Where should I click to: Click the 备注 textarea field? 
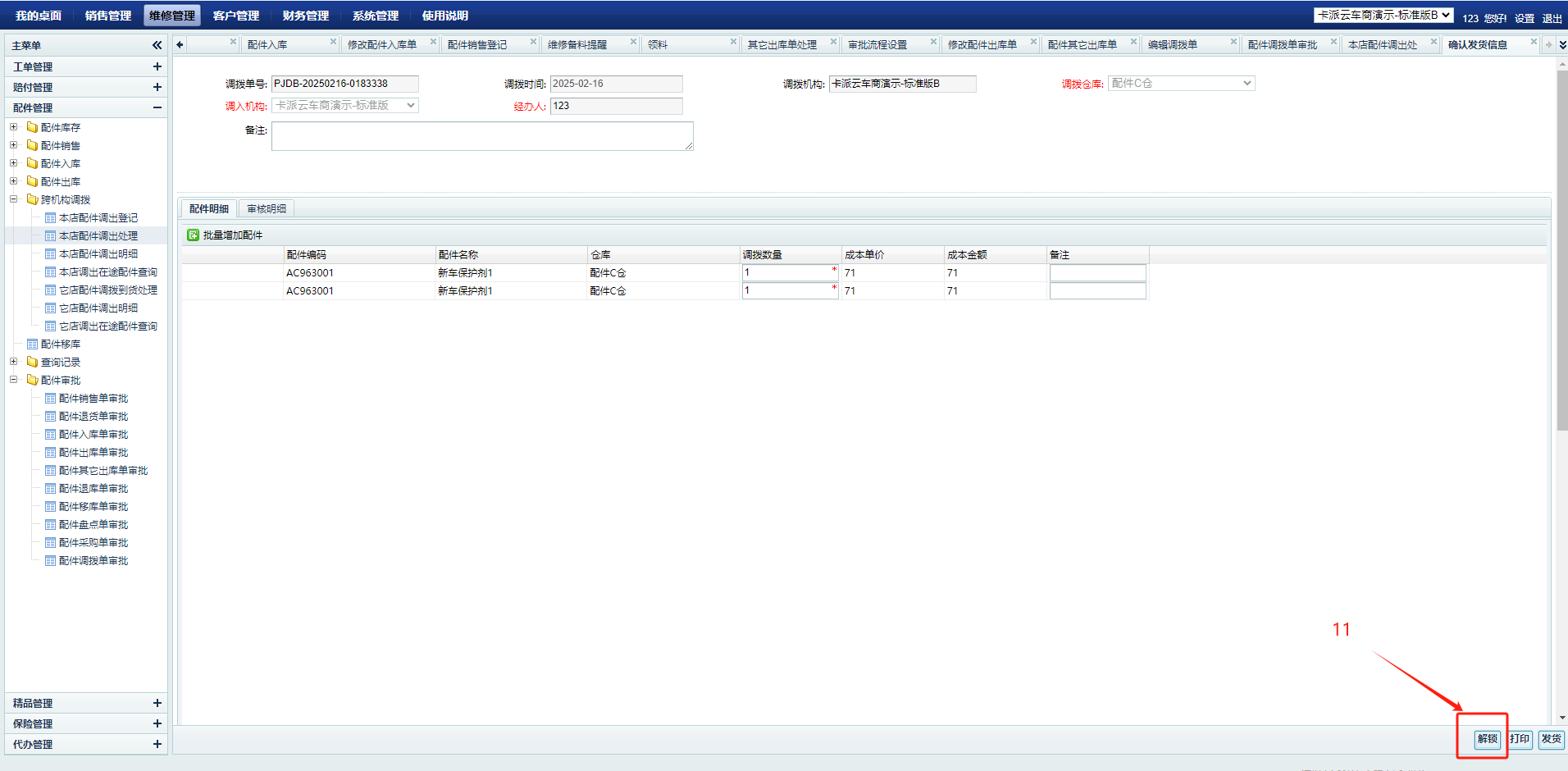482,136
